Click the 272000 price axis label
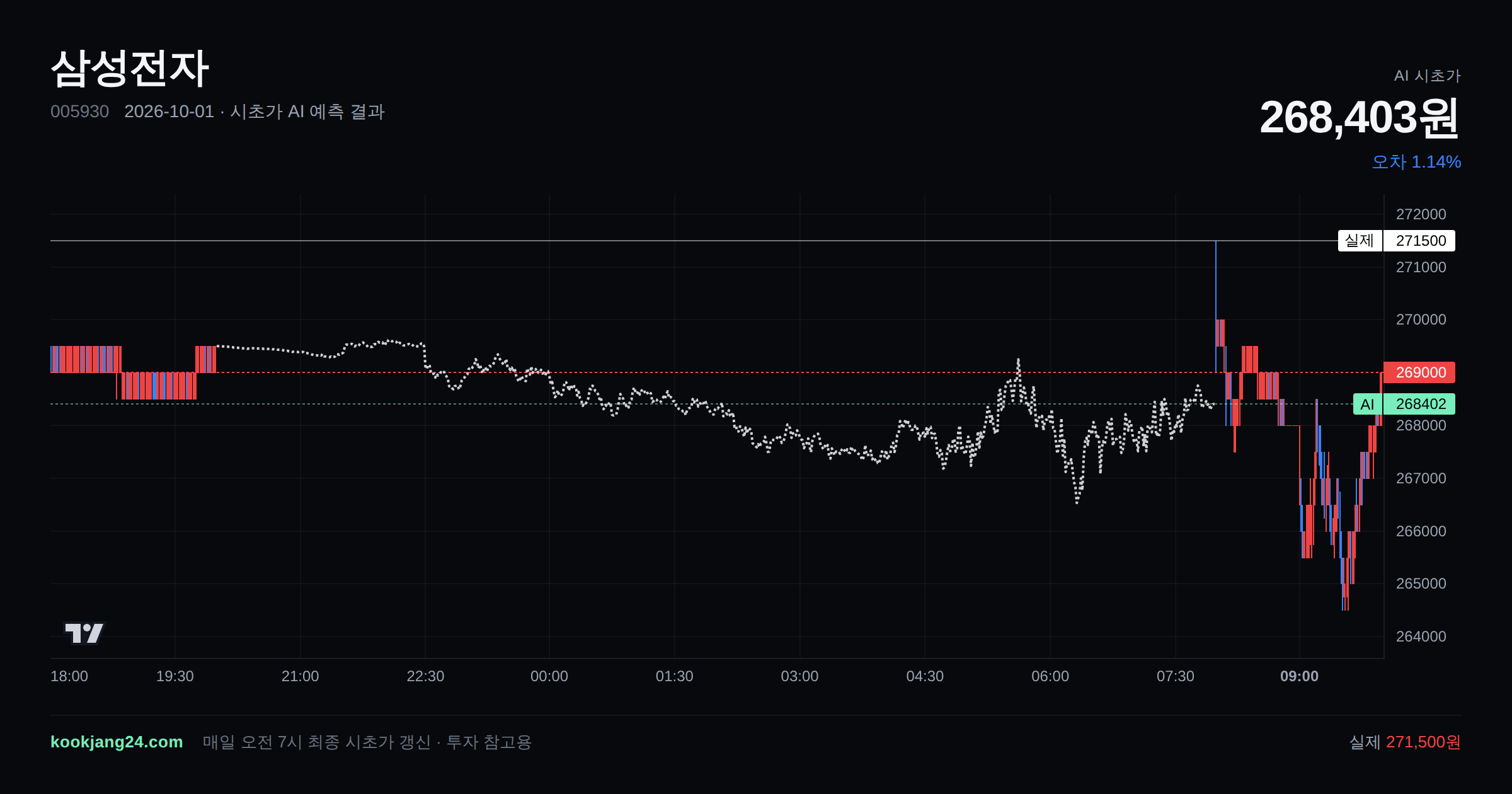 (1421, 214)
